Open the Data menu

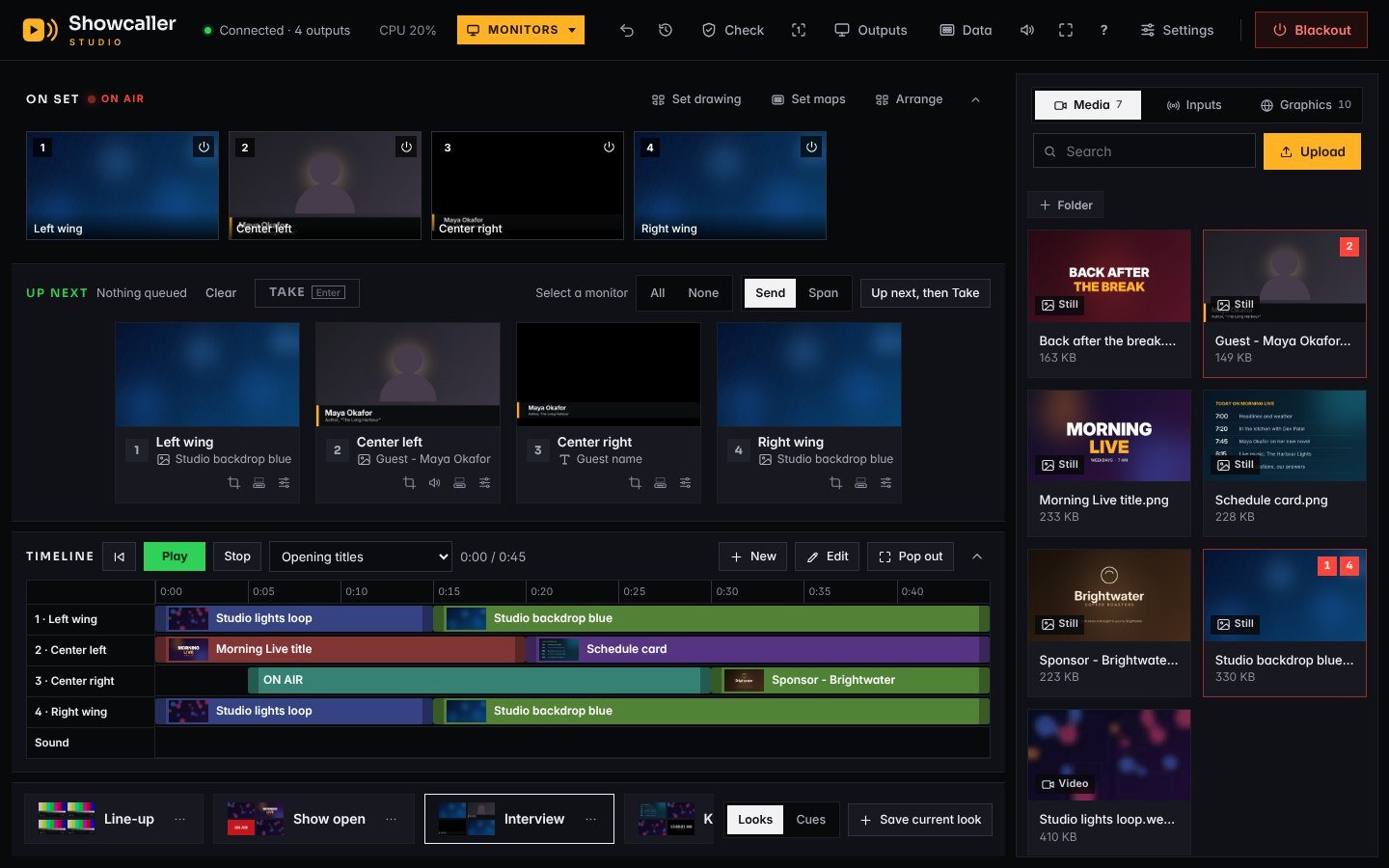(967, 30)
